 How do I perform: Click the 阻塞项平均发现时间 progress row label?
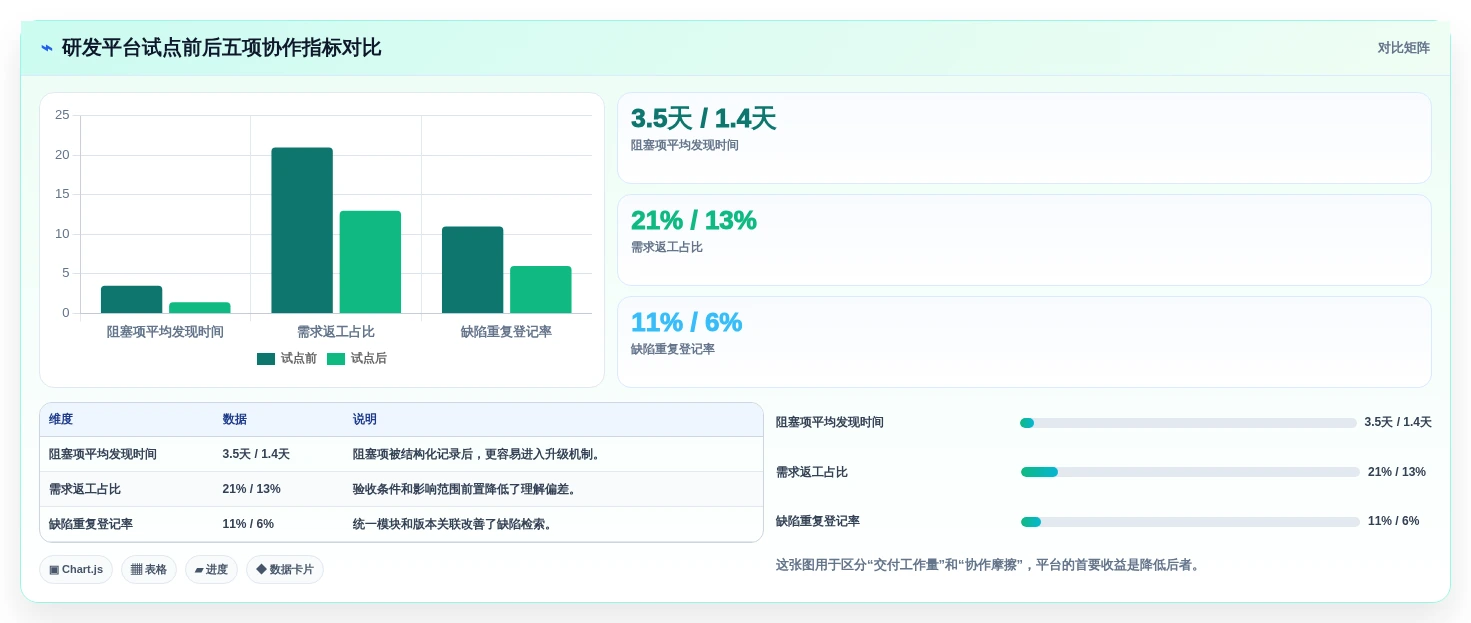[x=830, y=423]
